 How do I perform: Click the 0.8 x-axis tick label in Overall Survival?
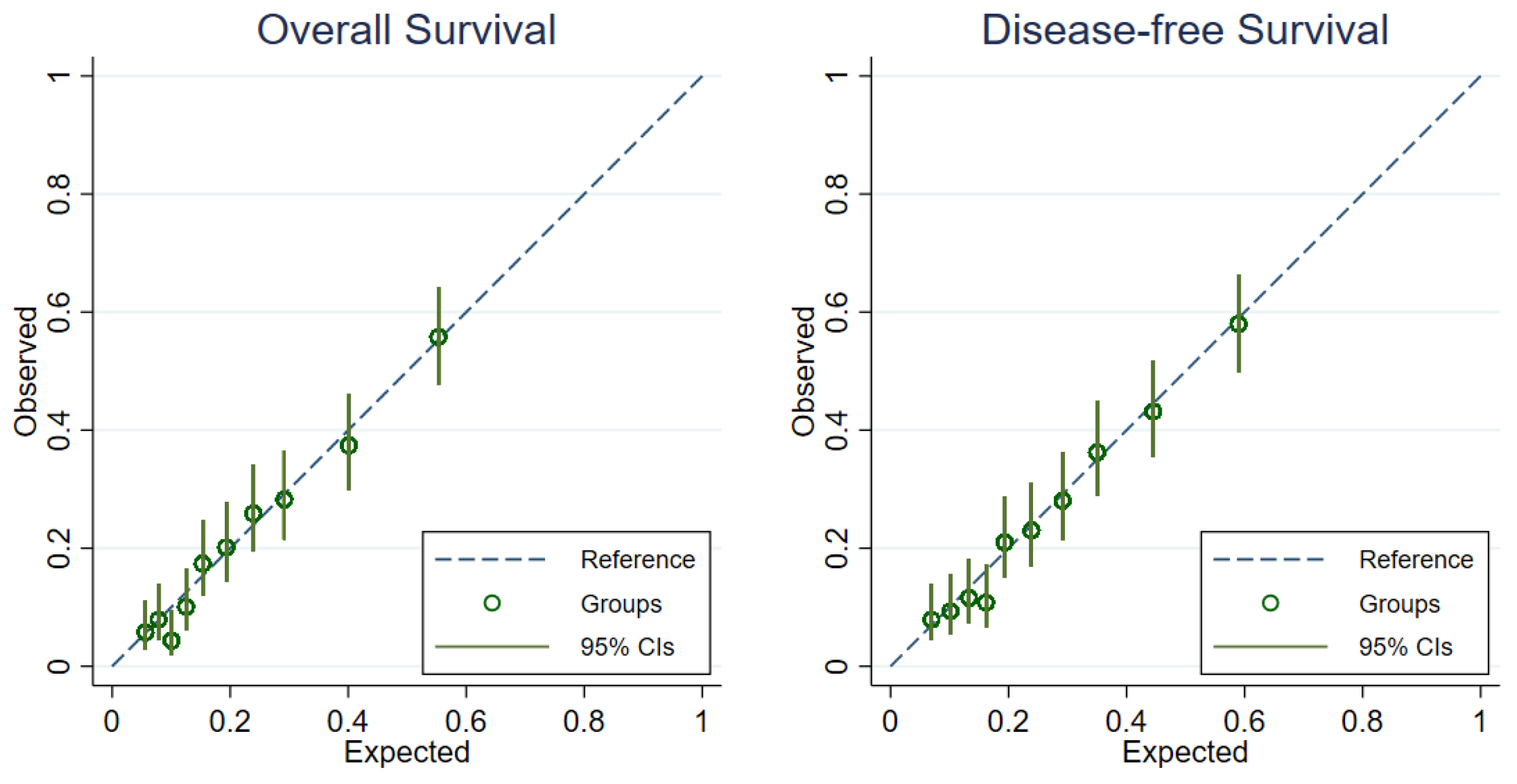(x=584, y=721)
